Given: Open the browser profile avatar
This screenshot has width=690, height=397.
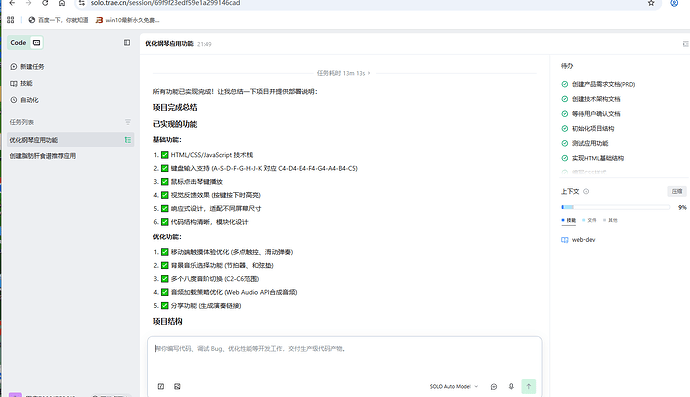Looking at the screenshot, I should (674, 3).
